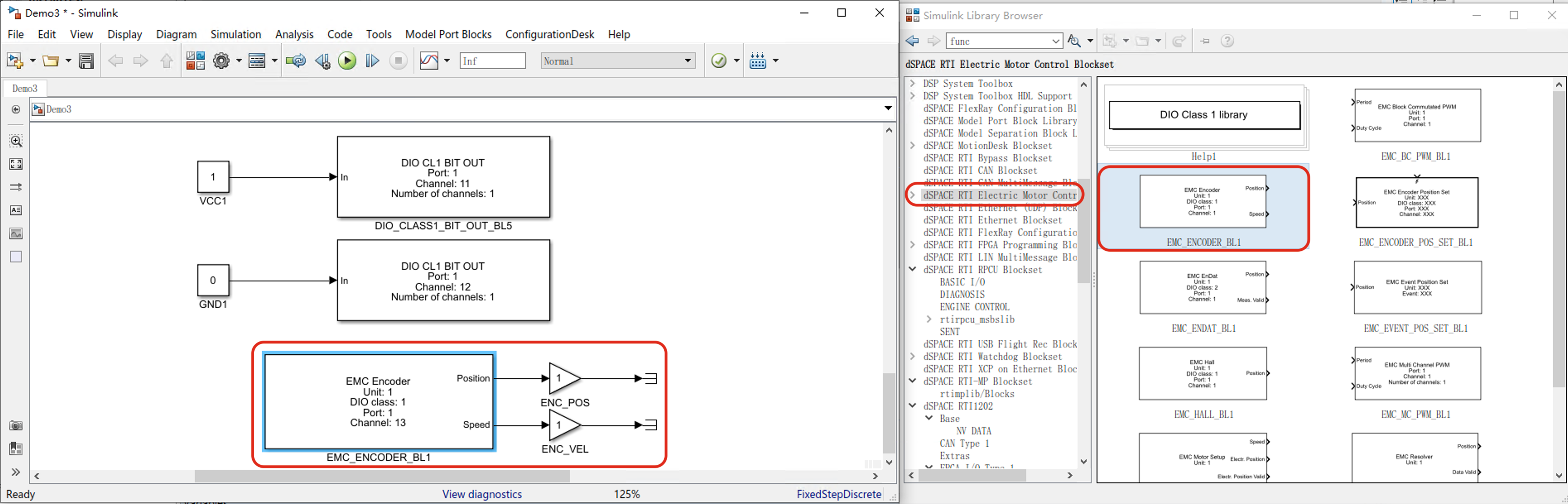
Task: Open Model Configuration Parameters gear icon
Action: [222, 61]
